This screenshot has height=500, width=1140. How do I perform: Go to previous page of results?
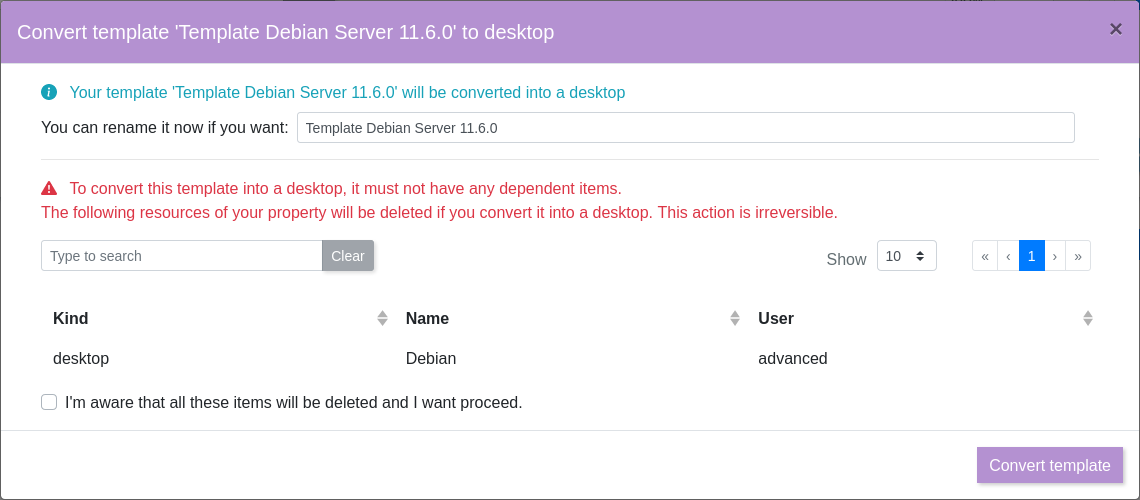[1008, 256]
